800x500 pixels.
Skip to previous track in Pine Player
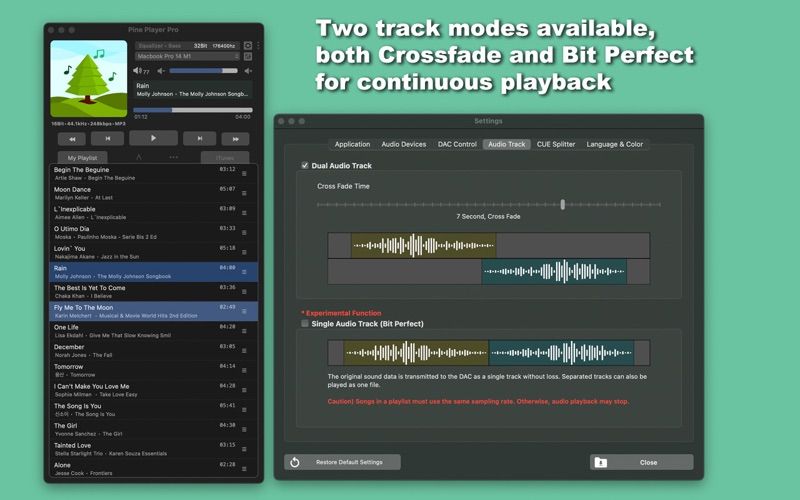pos(107,138)
